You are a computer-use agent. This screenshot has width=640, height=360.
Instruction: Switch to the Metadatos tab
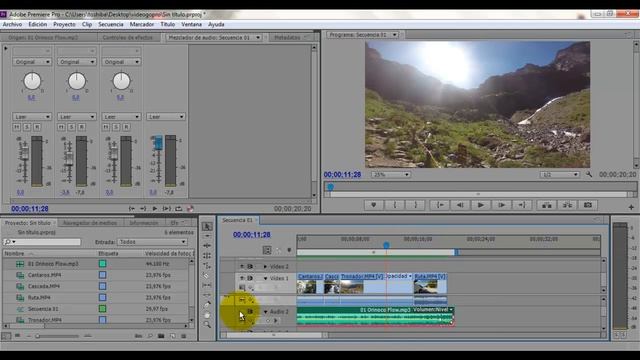coord(287,38)
